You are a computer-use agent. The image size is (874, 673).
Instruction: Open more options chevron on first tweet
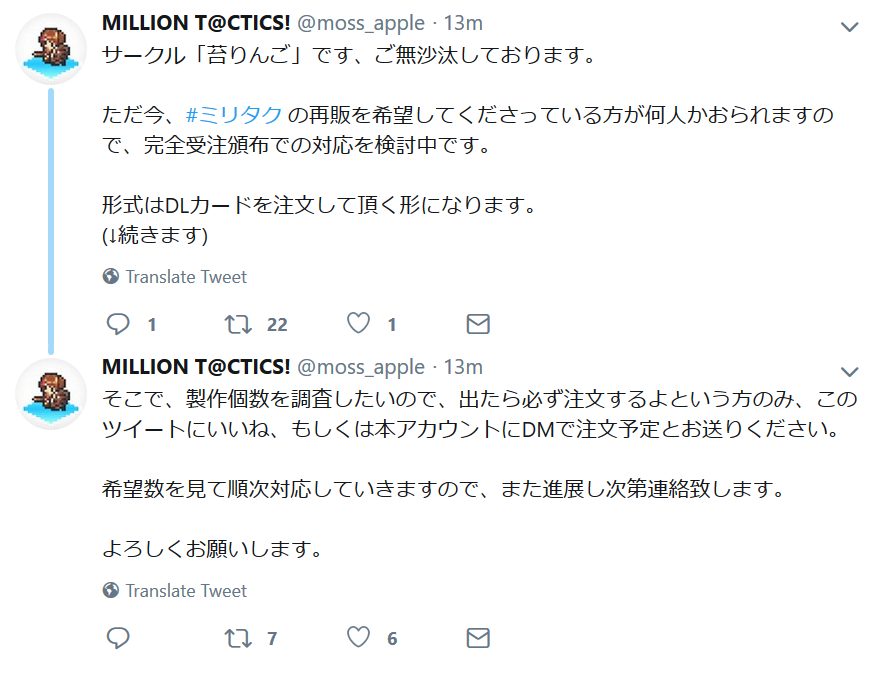click(x=849, y=26)
